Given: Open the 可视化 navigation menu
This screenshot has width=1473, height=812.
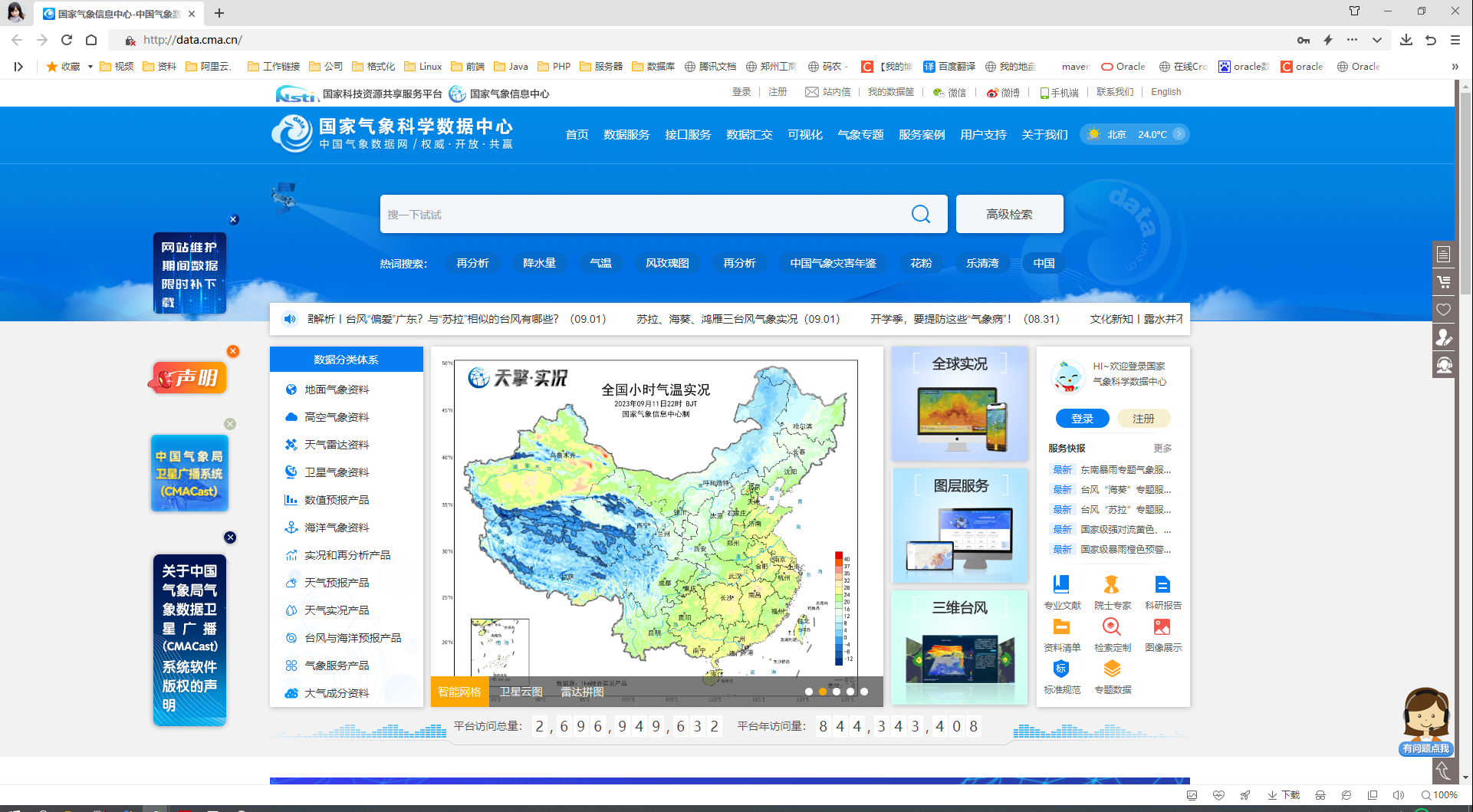Looking at the screenshot, I should (805, 135).
